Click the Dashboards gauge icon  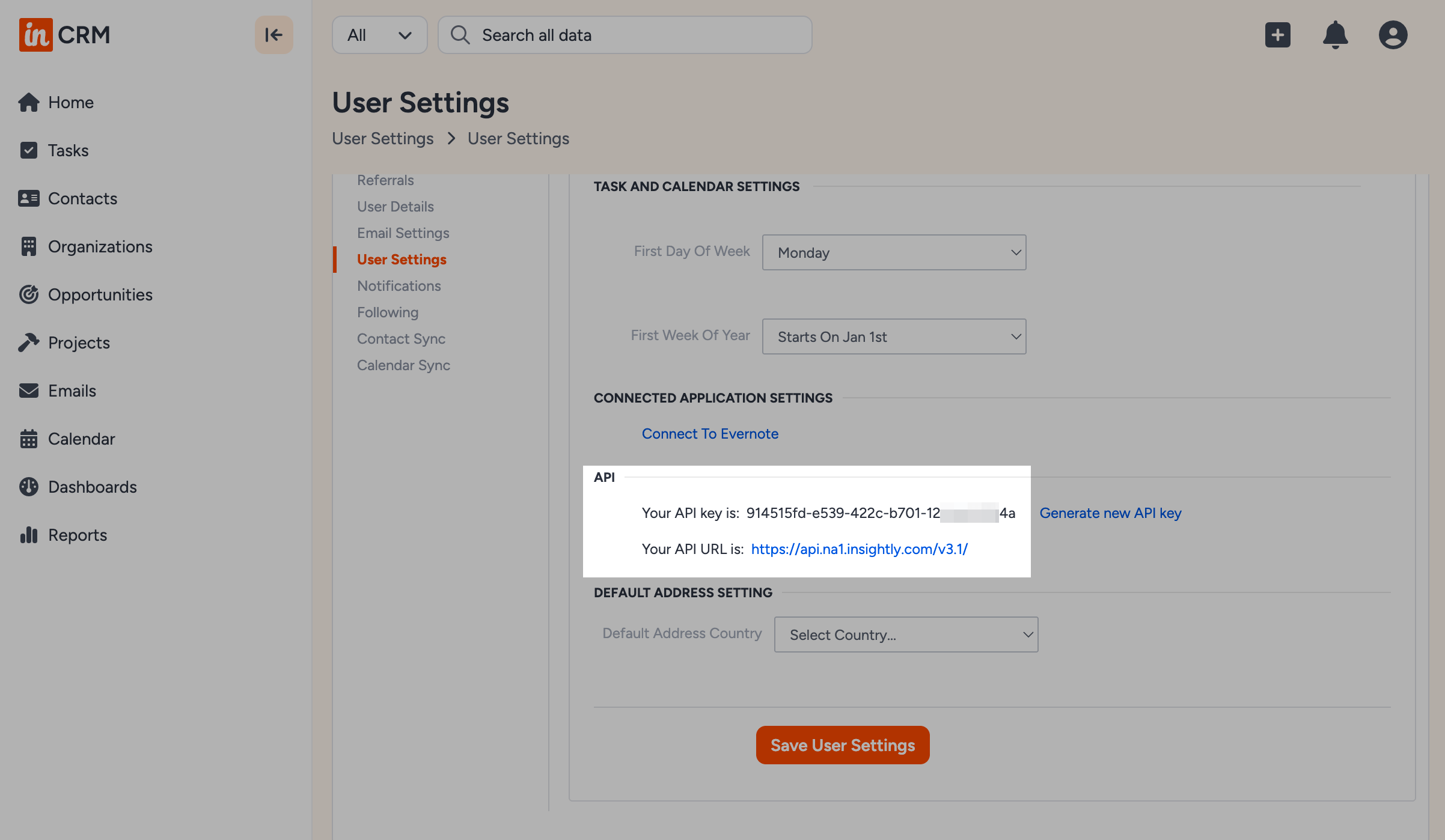tap(29, 487)
